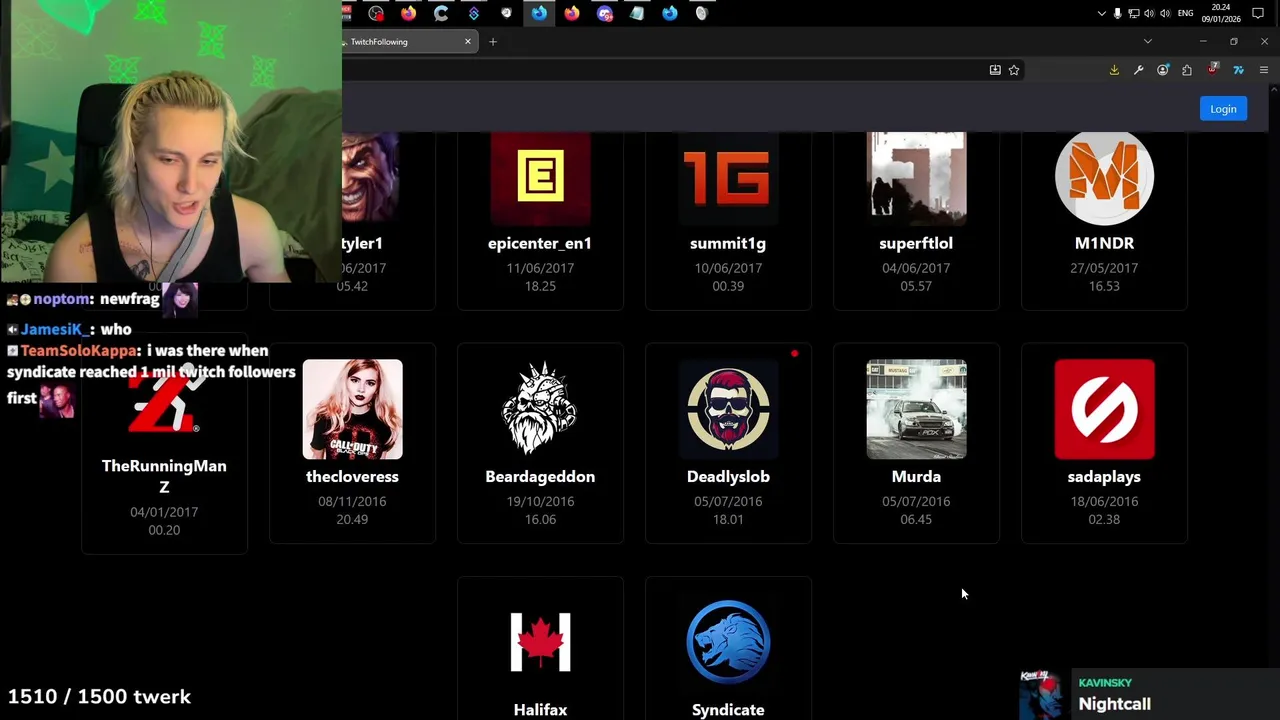Close the TwitchFollowing tab

point(467,42)
